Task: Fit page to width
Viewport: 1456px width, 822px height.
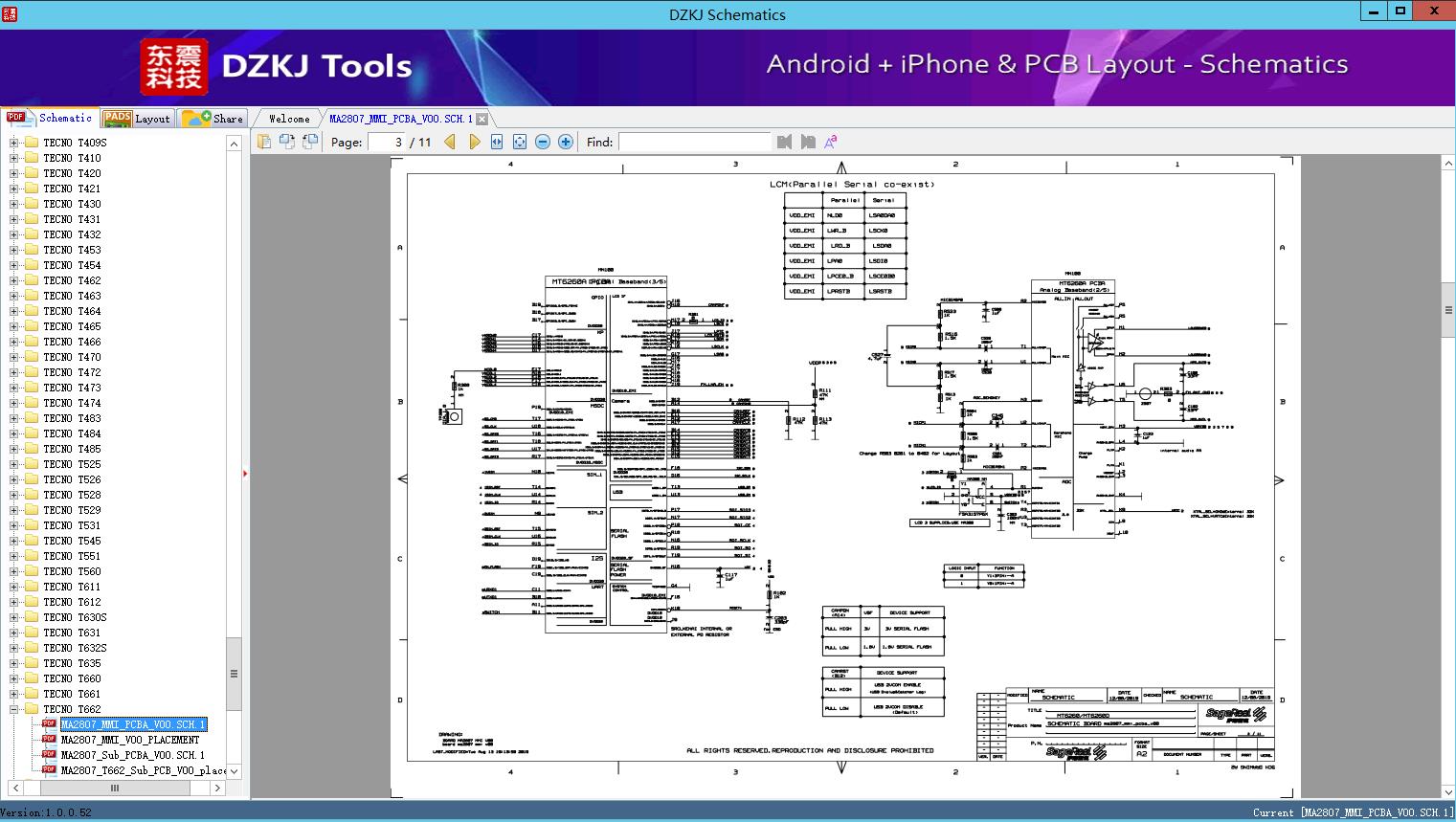Action: coord(497,142)
